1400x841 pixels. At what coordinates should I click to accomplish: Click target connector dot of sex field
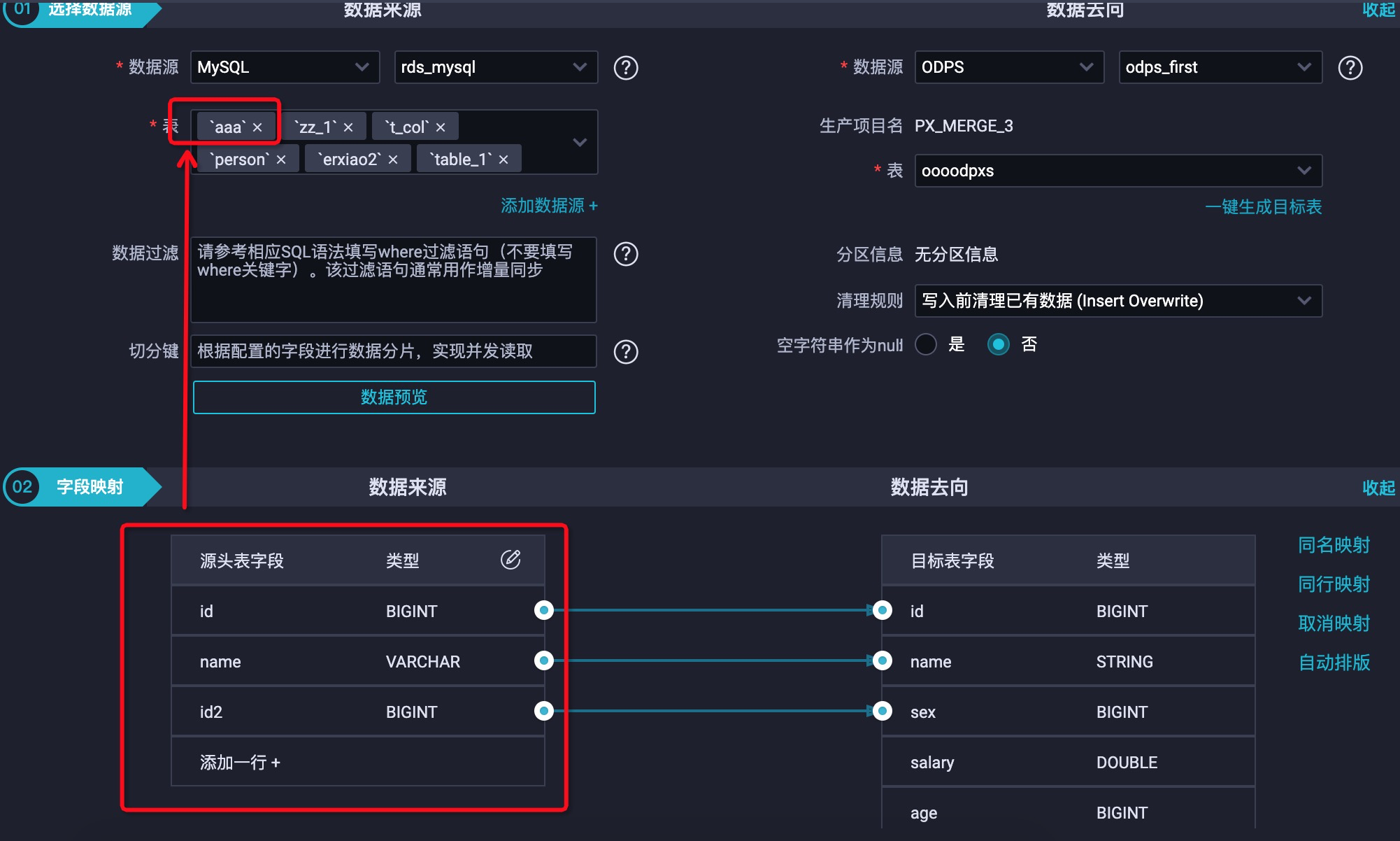tap(883, 711)
